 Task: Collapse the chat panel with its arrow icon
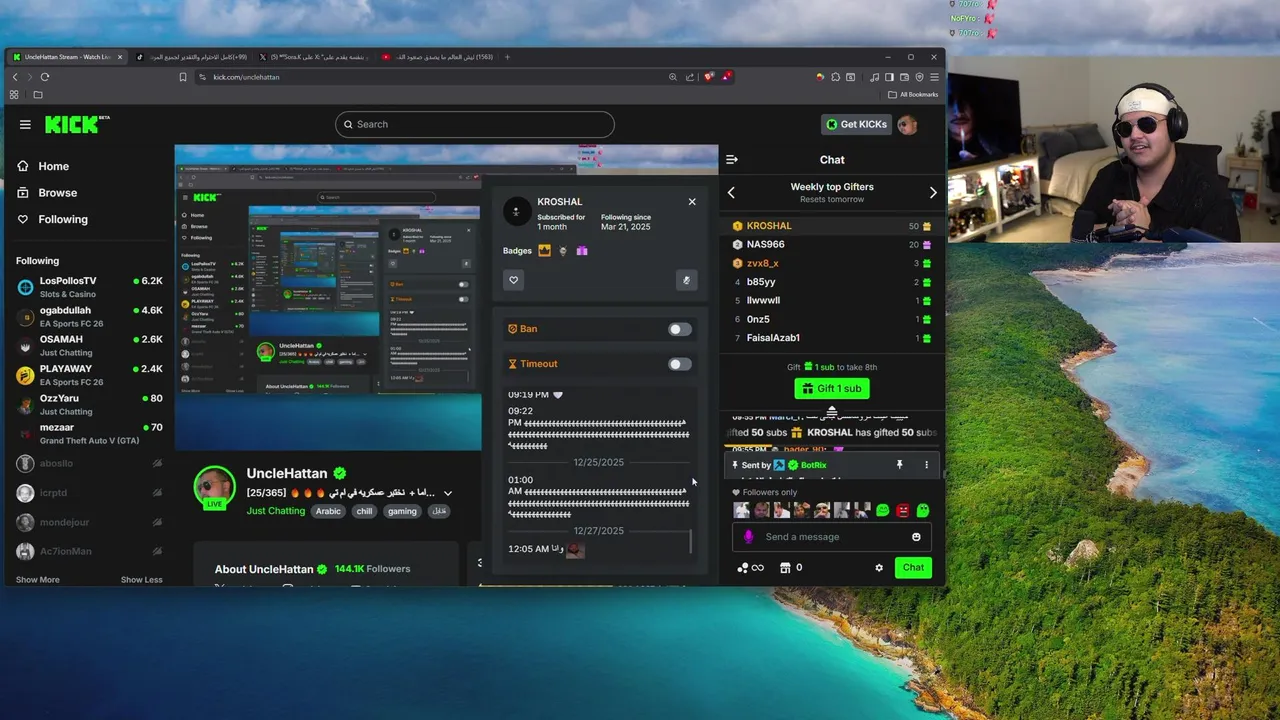tap(732, 159)
